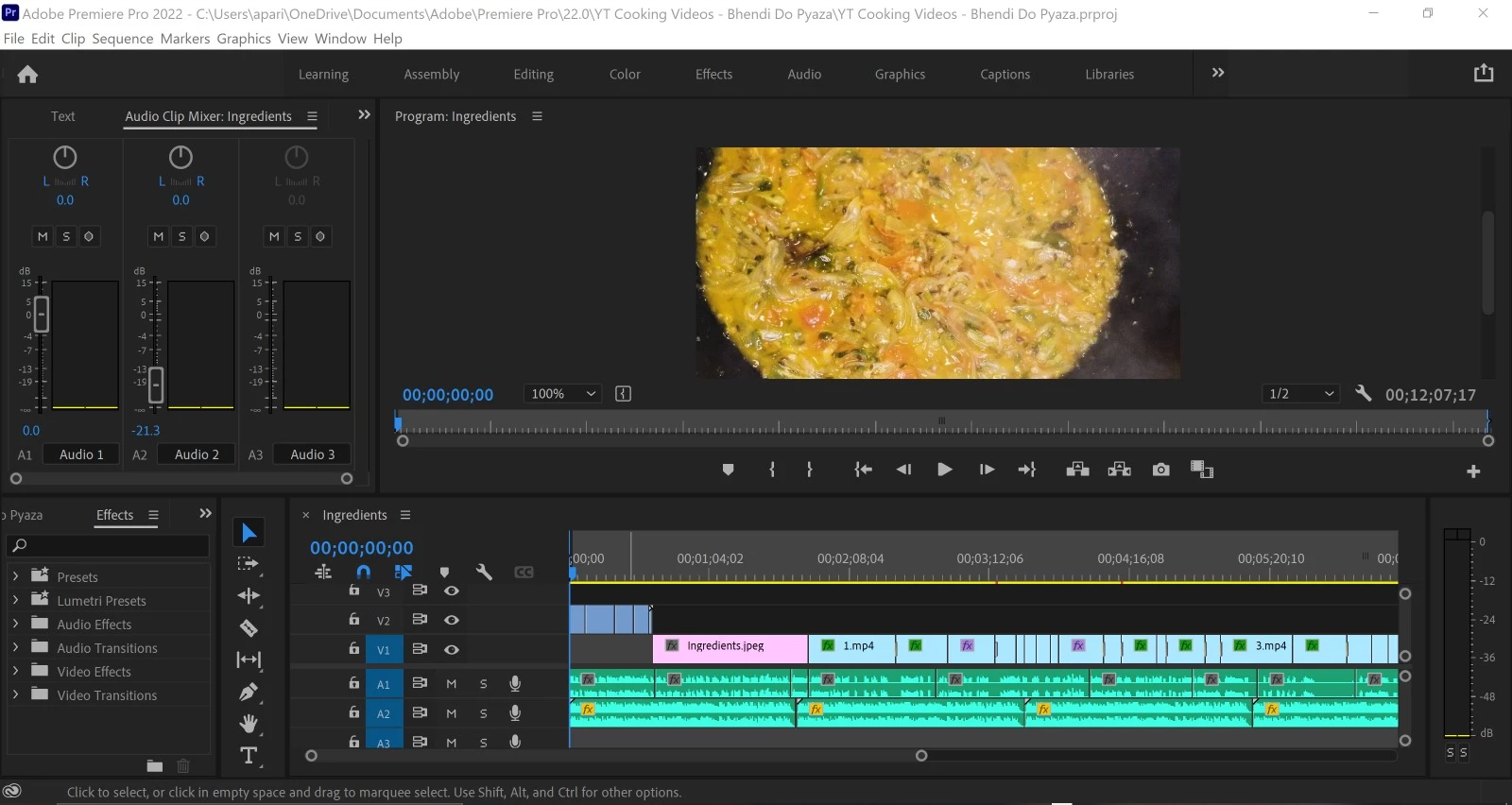Mute the A1 audio track
The width and height of the screenshot is (1512, 805).
coord(451,684)
